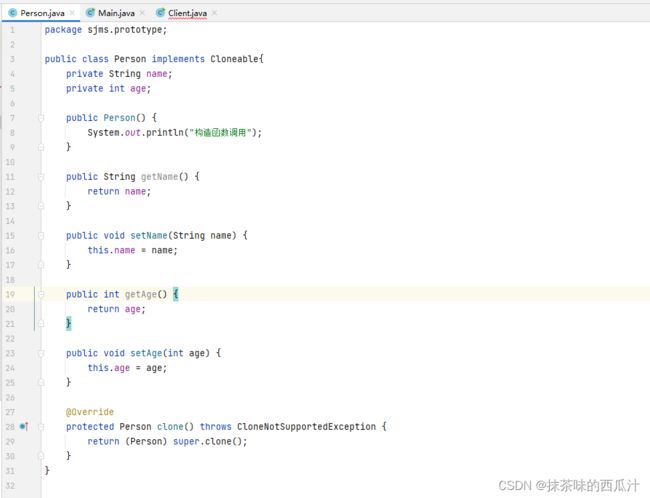Switch to the Person.java tab
Image resolution: width=650 pixels, height=498 pixels.
[x=42, y=13]
